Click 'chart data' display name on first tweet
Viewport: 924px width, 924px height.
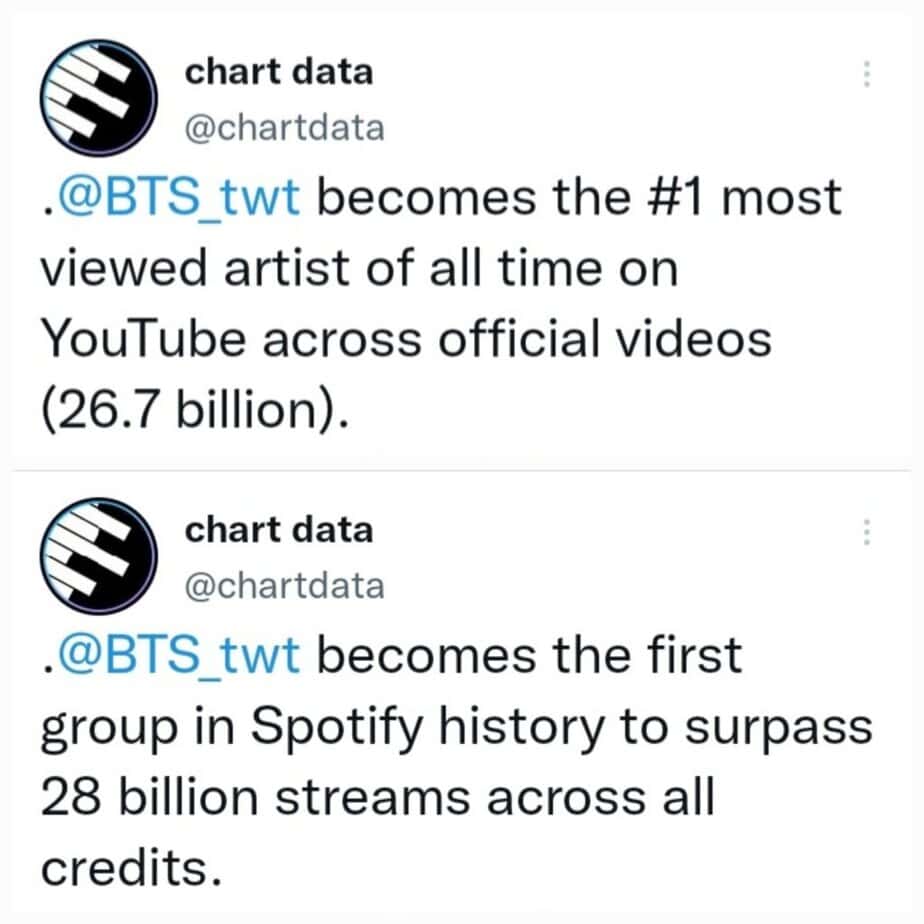tap(278, 72)
